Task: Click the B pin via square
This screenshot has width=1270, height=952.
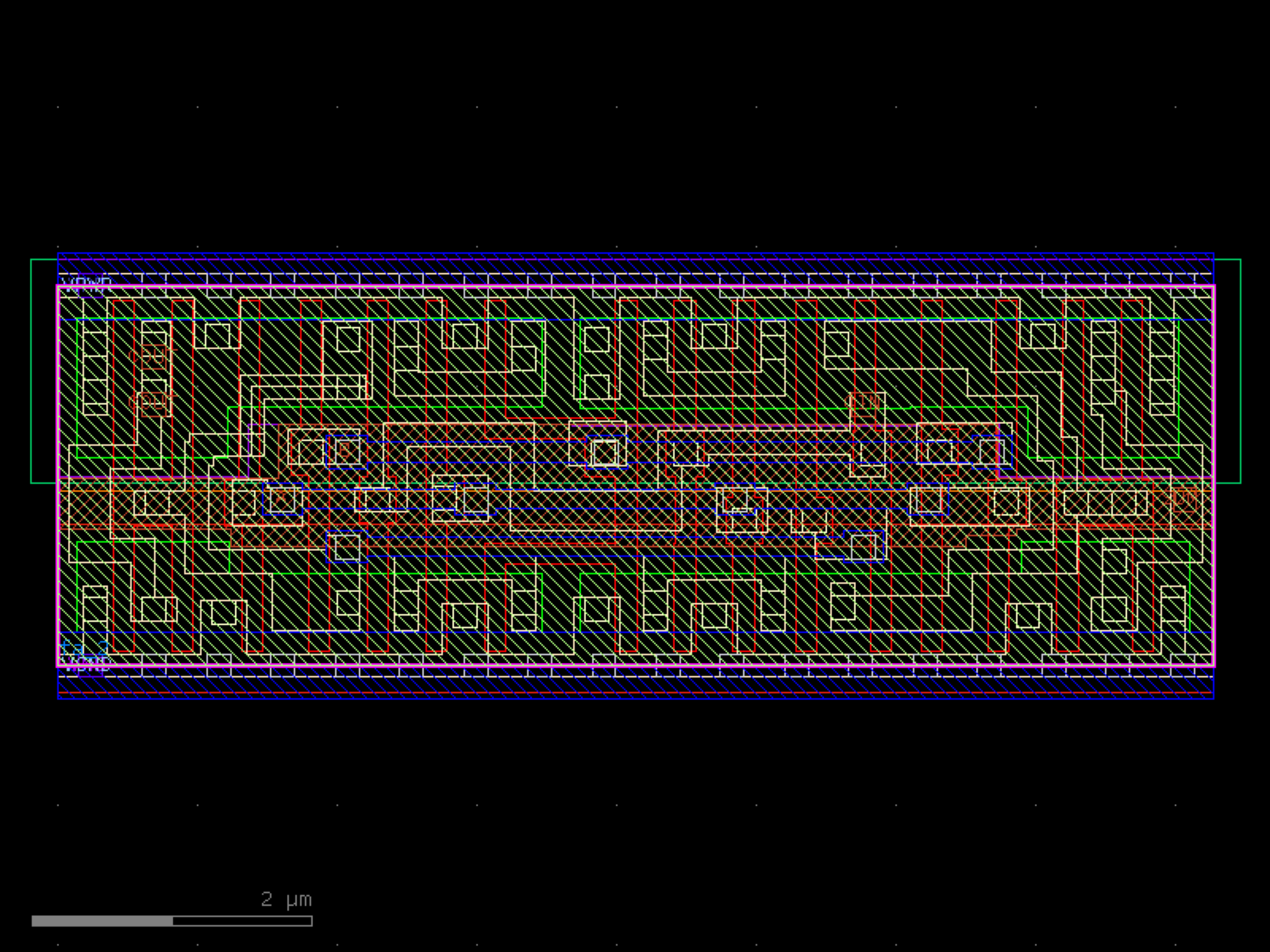Action: pyautogui.click(x=346, y=451)
